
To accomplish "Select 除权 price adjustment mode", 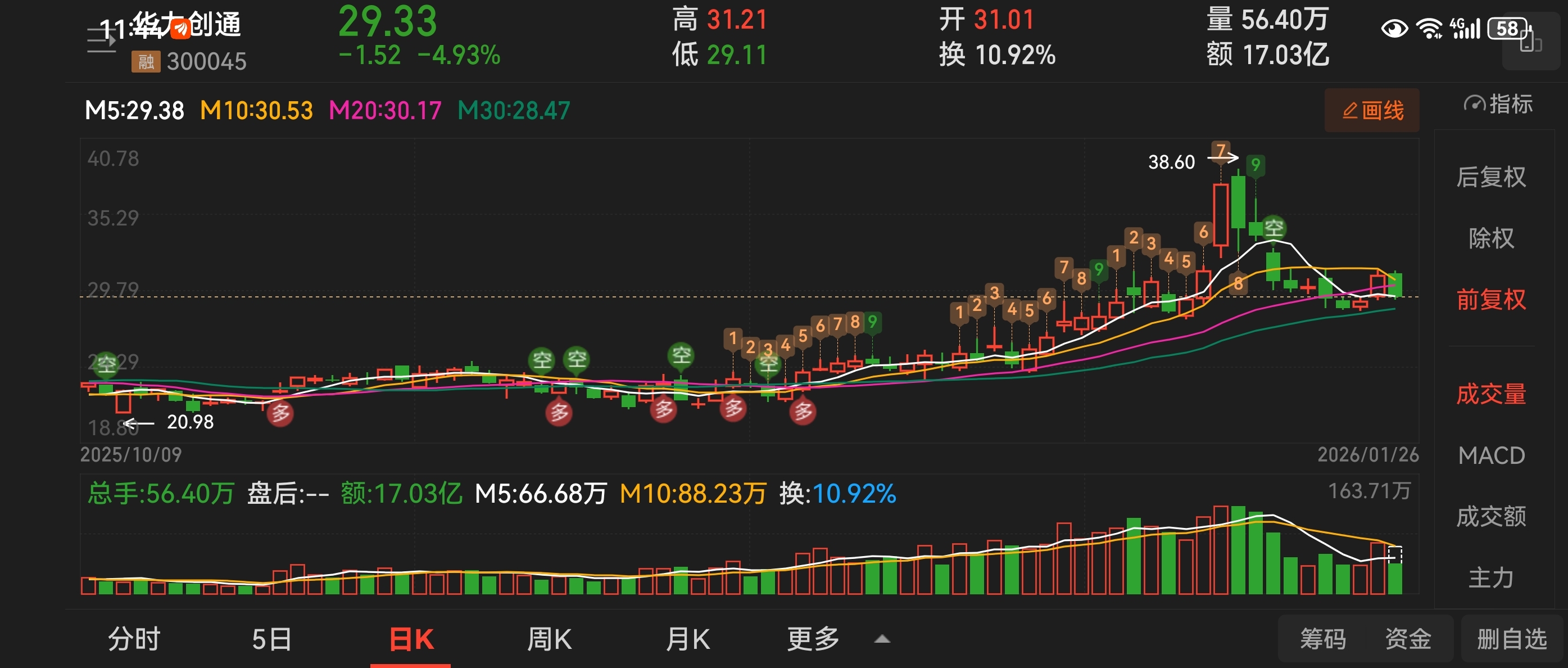I will pos(1490,238).
